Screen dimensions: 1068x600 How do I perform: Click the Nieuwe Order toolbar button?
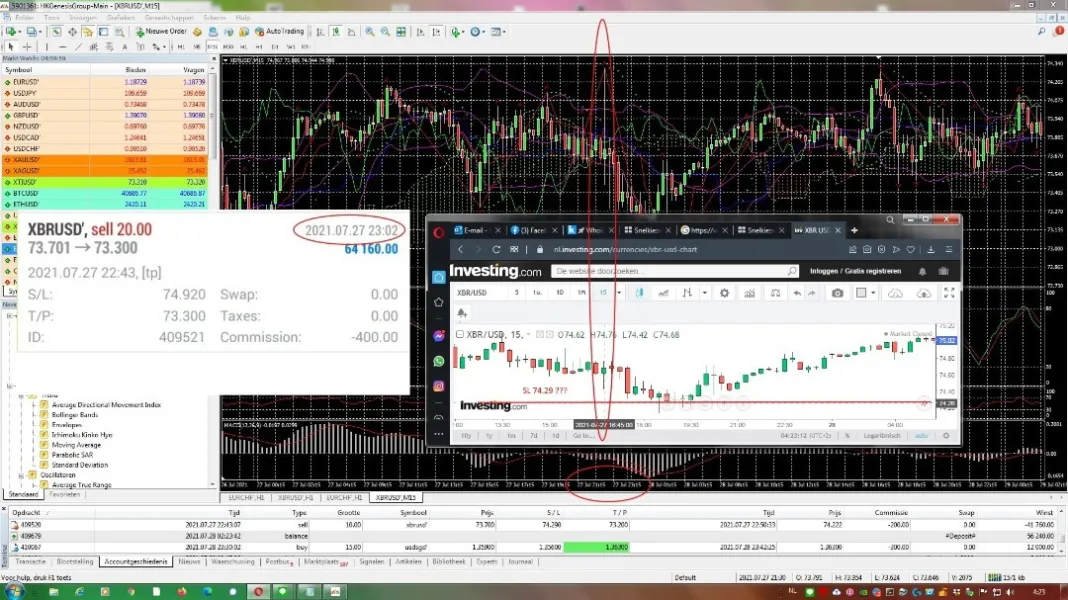pos(161,31)
